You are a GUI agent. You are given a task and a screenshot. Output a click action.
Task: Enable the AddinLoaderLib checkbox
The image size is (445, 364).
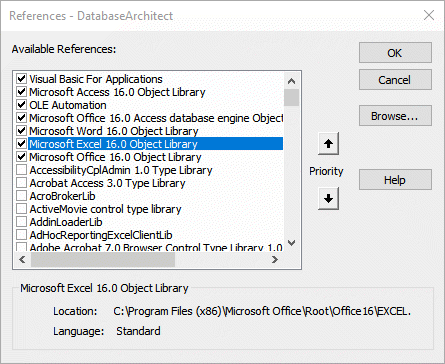pos(22,222)
